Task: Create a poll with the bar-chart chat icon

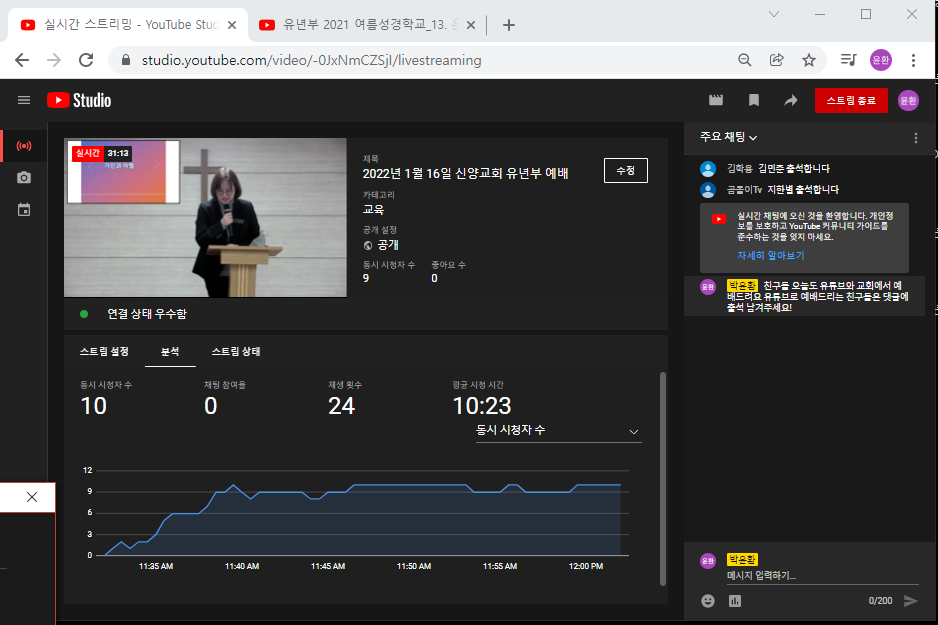Action: point(735,601)
